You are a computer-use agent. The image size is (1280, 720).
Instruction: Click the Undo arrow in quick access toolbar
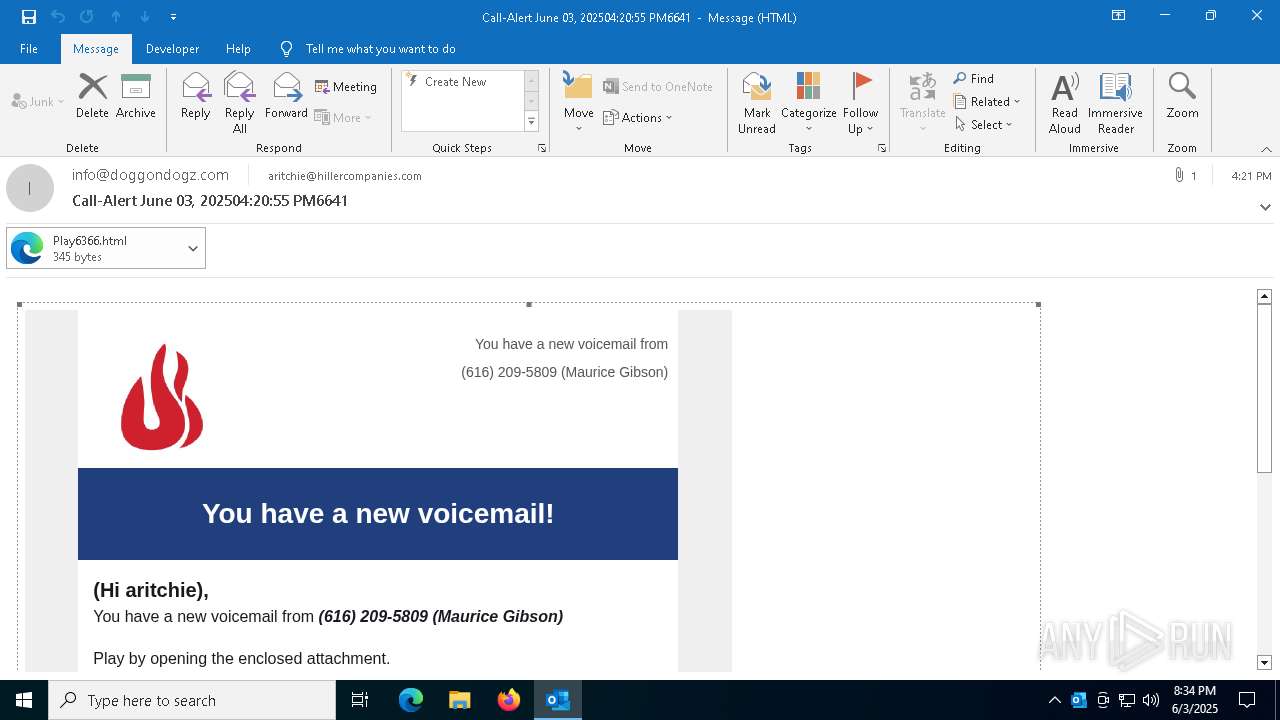tap(58, 16)
